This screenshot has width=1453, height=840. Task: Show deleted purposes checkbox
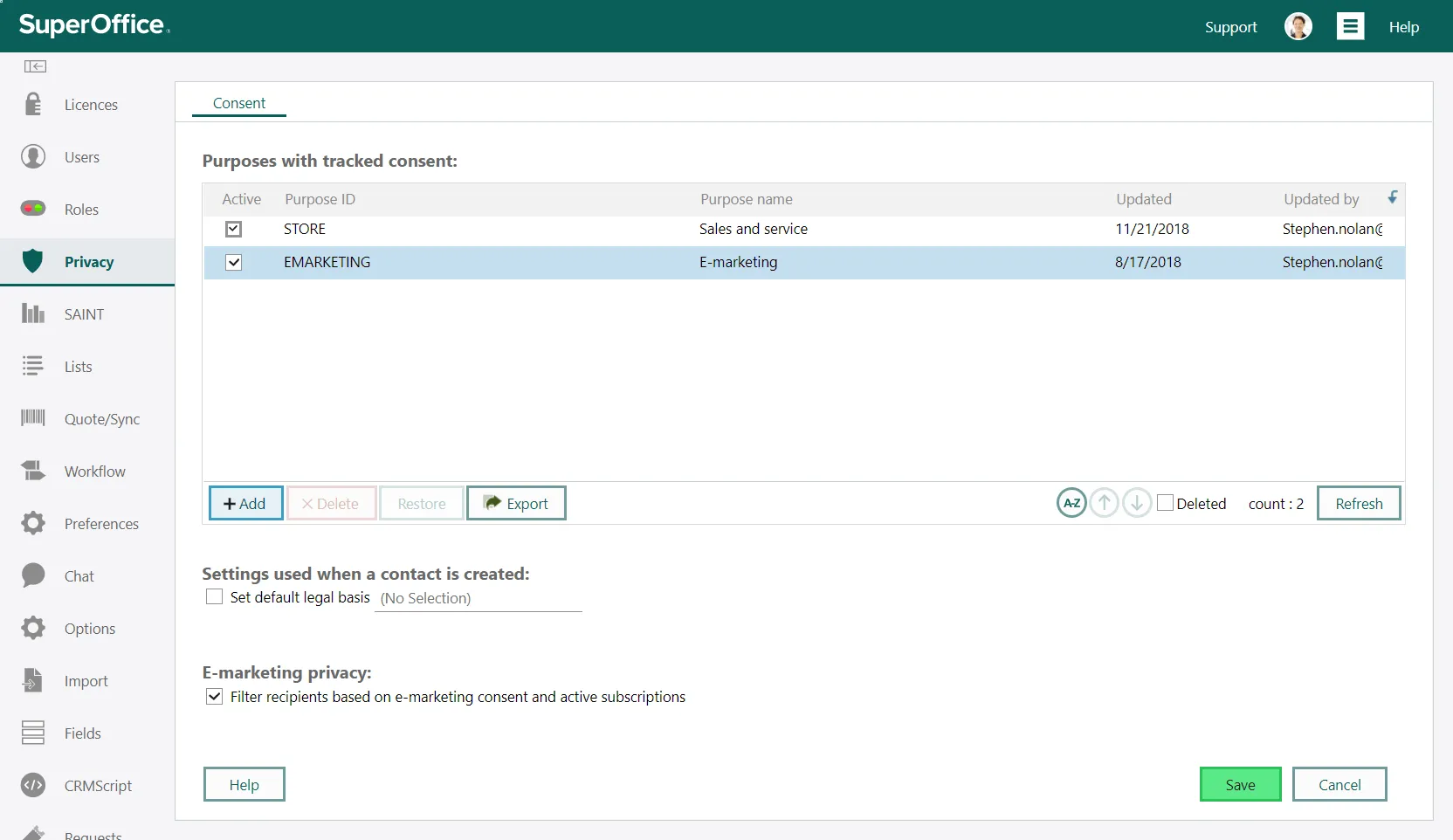(1165, 503)
